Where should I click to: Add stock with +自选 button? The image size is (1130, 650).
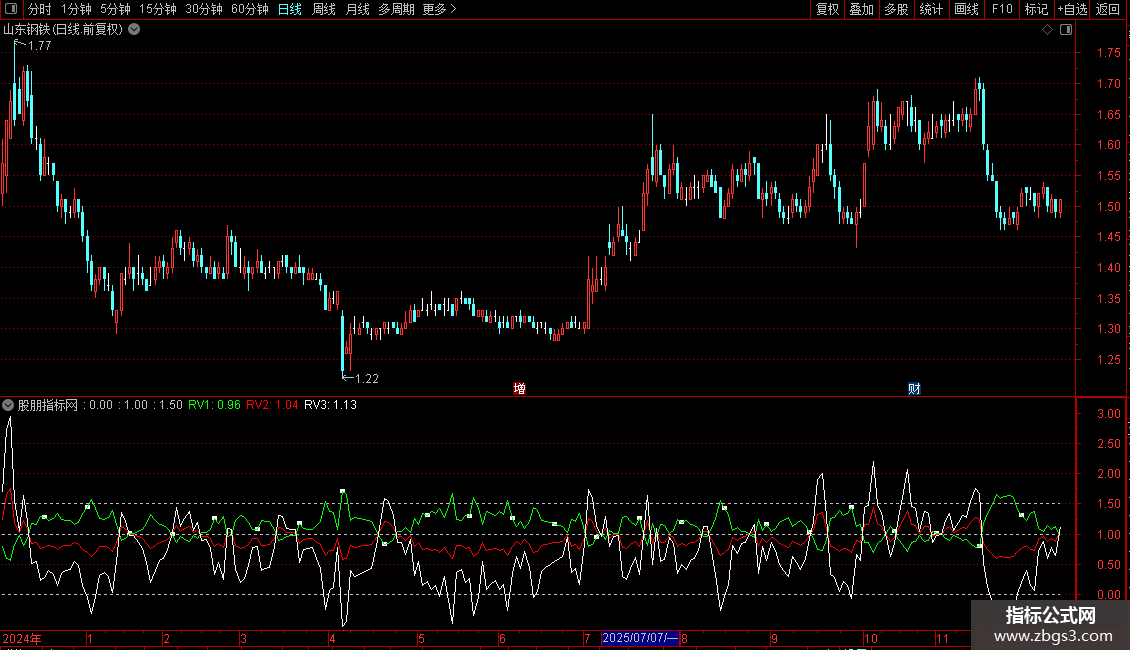pyautogui.click(x=1072, y=9)
